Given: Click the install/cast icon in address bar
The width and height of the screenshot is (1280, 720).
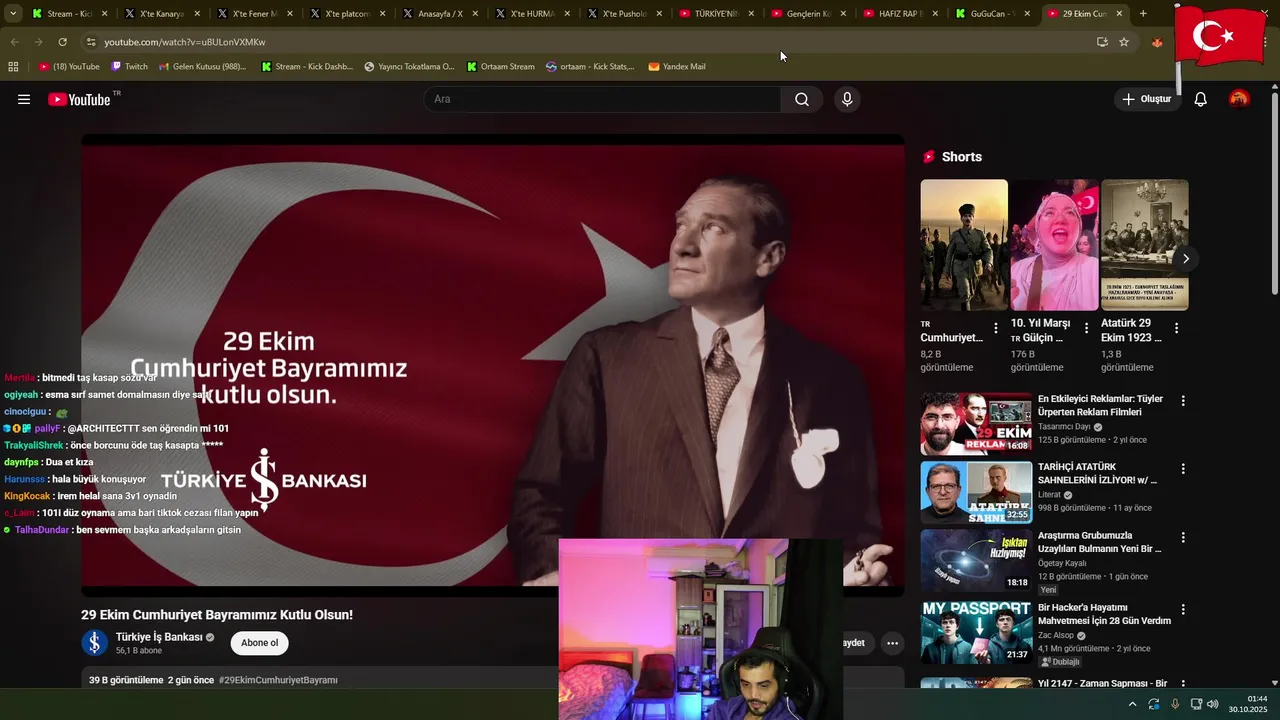Looking at the screenshot, I should [x=1102, y=42].
